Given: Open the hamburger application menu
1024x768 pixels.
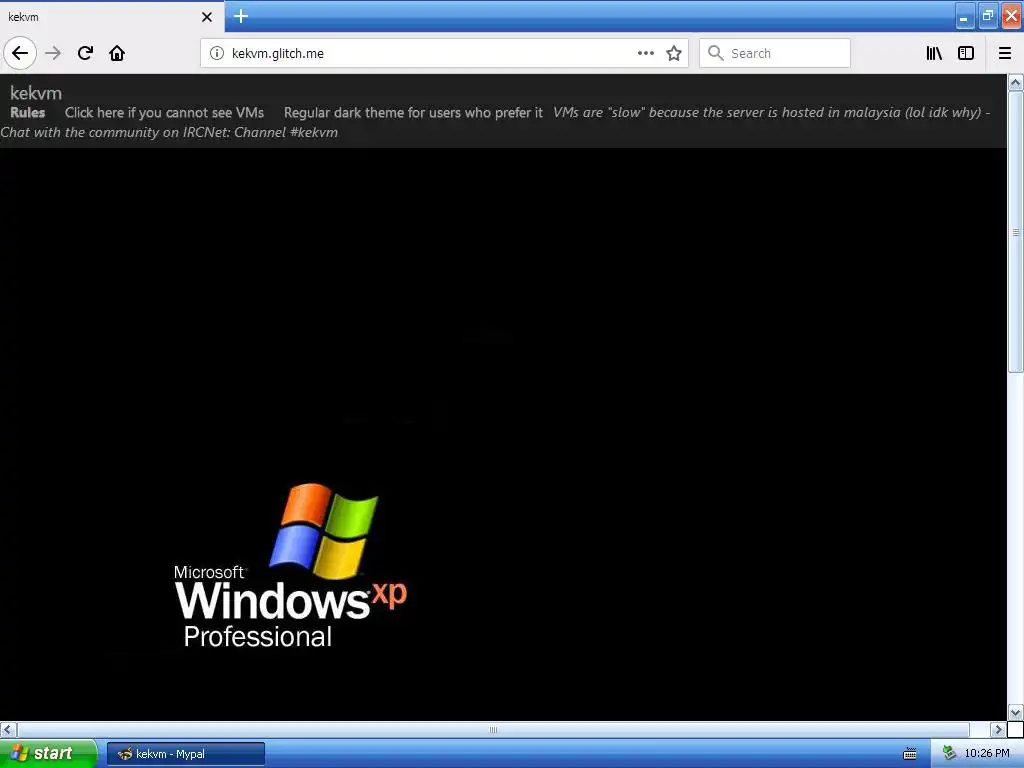Looking at the screenshot, I should (1005, 53).
